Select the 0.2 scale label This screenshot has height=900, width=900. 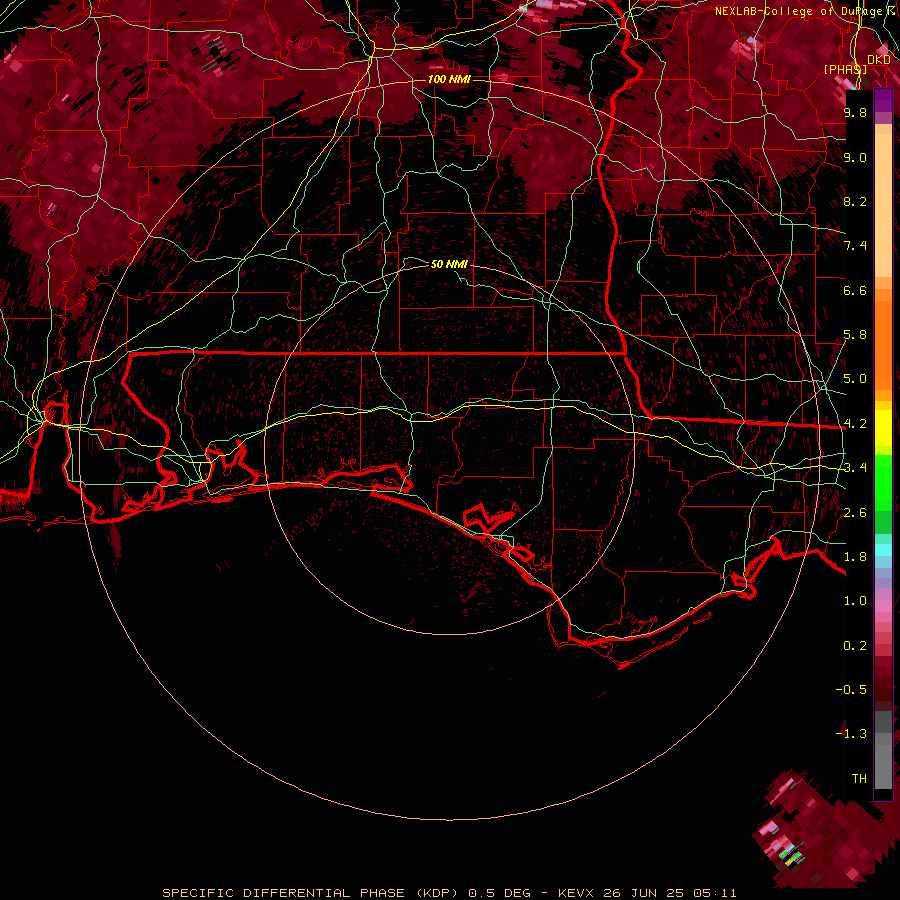855,646
